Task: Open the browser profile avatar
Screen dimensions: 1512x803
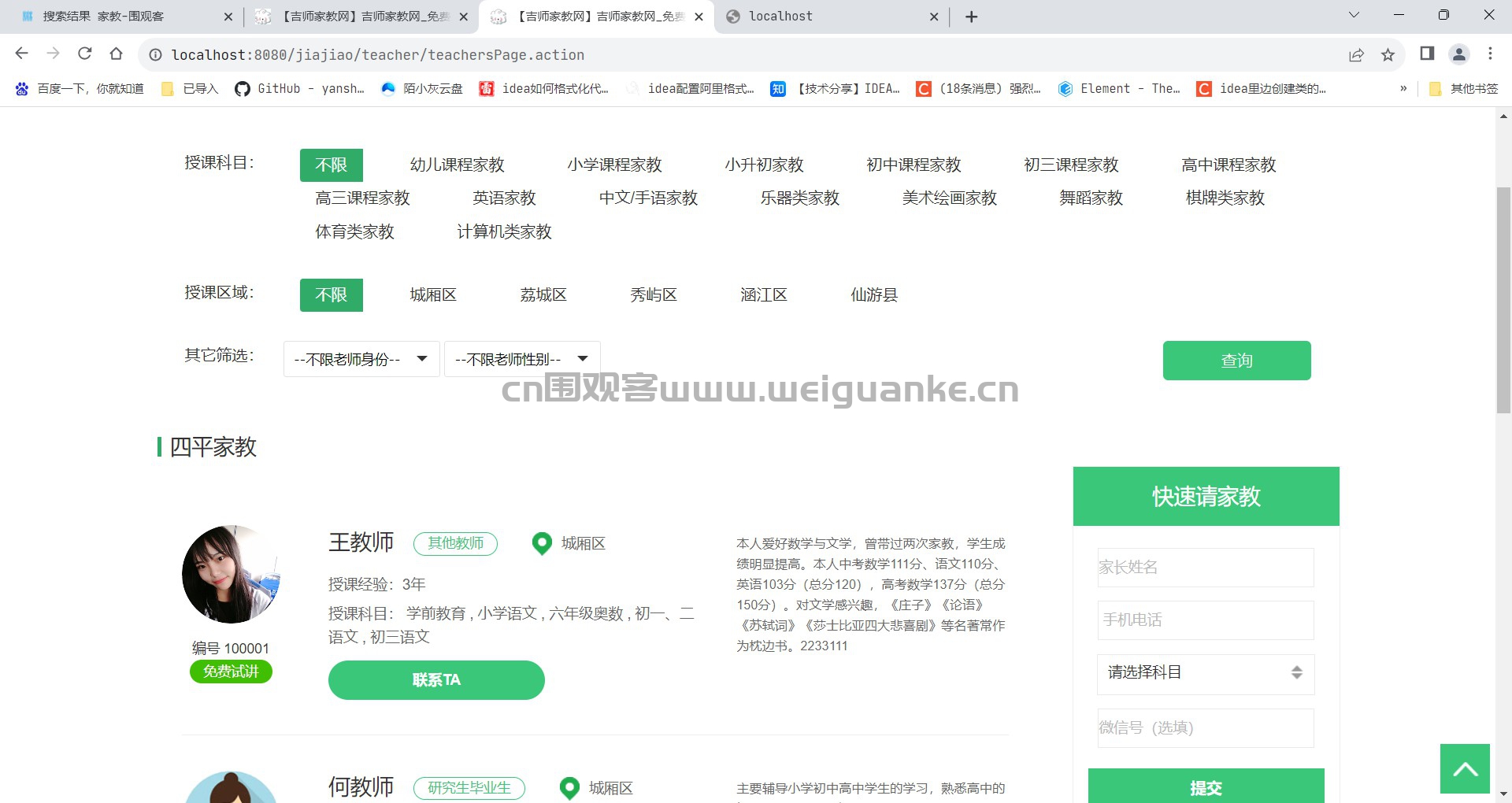Action: coord(1459,54)
